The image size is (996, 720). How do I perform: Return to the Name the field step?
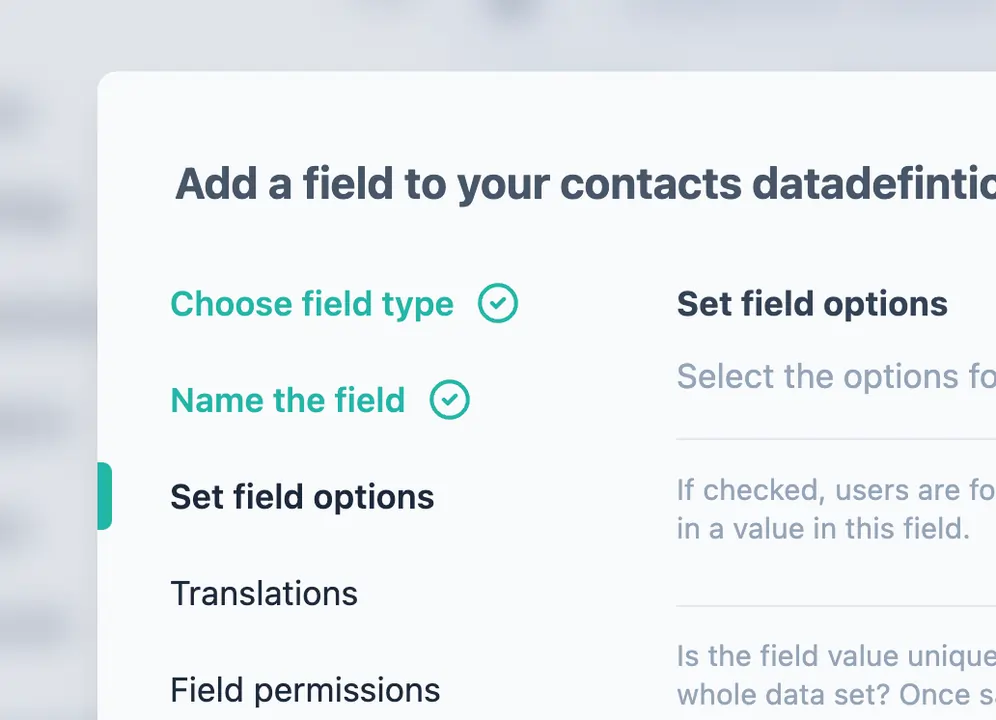[x=288, y=400]
